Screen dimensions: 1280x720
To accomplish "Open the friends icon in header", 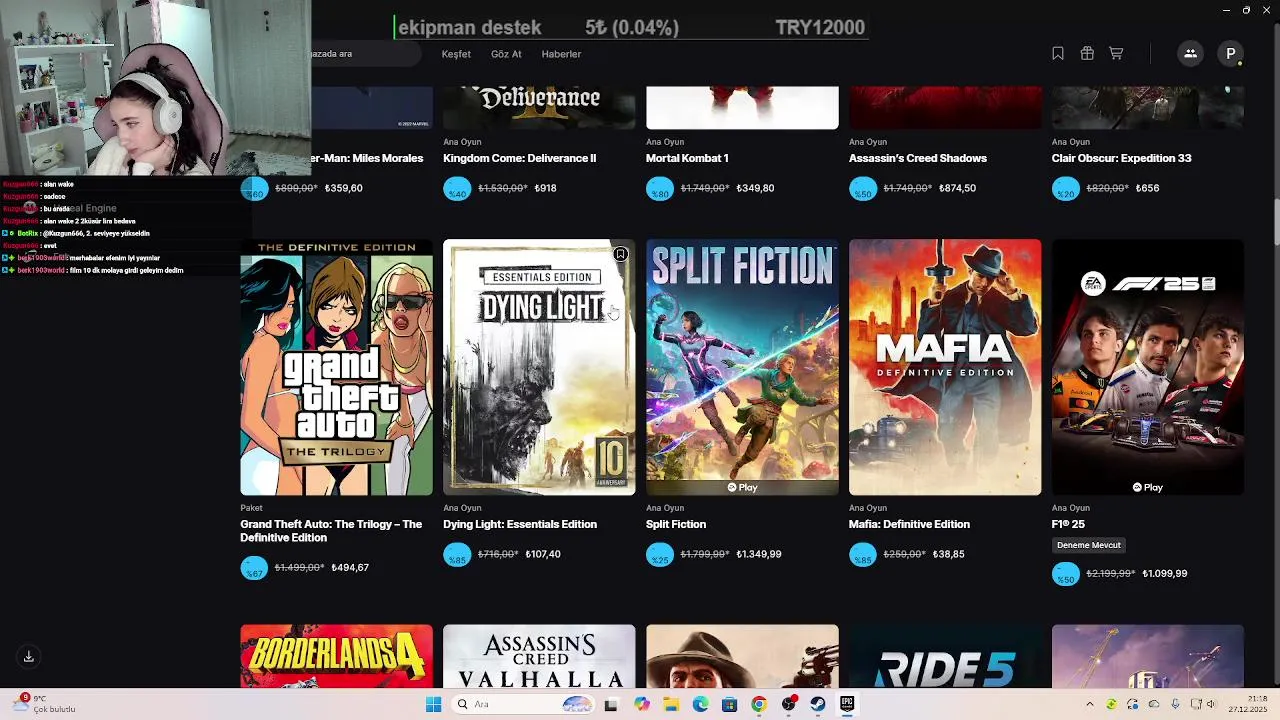I will (1190, 54).
